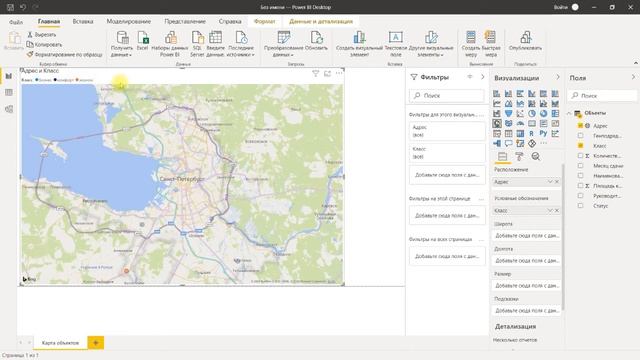Select the Pie chart visualization
Screen dimensions: 640x360
[532, 113]
